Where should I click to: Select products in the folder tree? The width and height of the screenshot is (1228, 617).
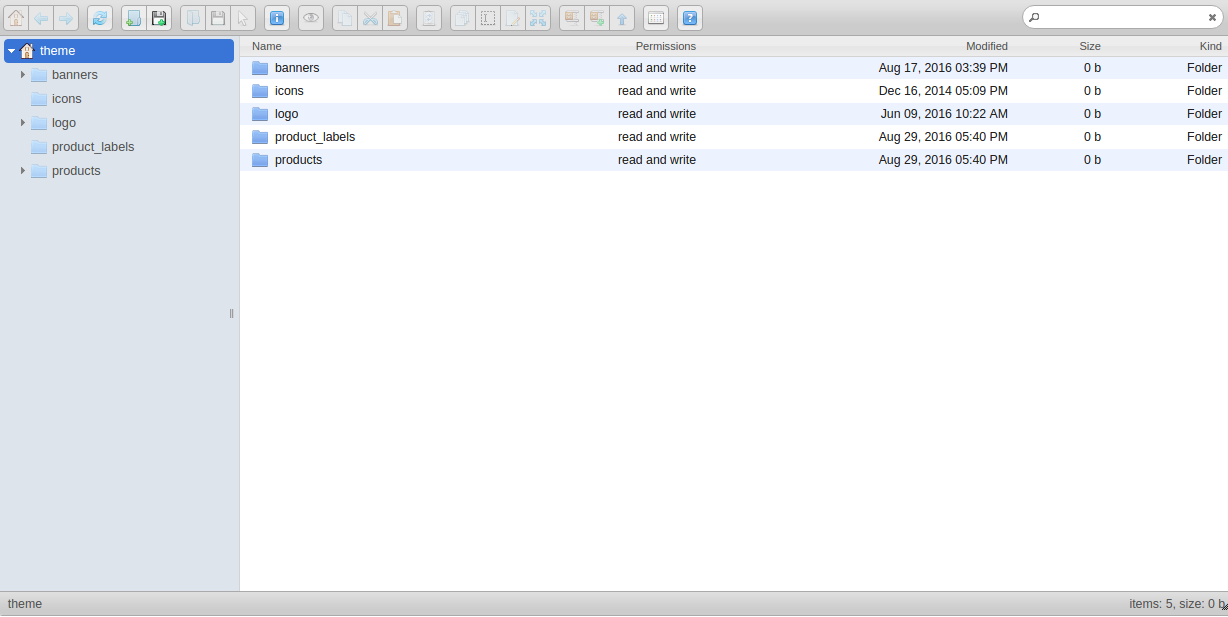(76, 171)
